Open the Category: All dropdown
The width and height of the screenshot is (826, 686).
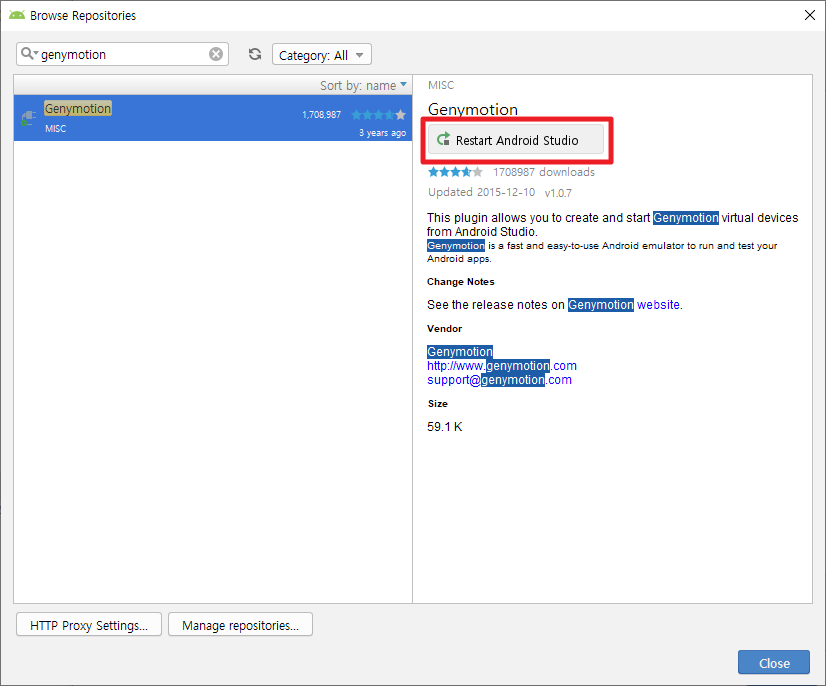click(322, 55)
